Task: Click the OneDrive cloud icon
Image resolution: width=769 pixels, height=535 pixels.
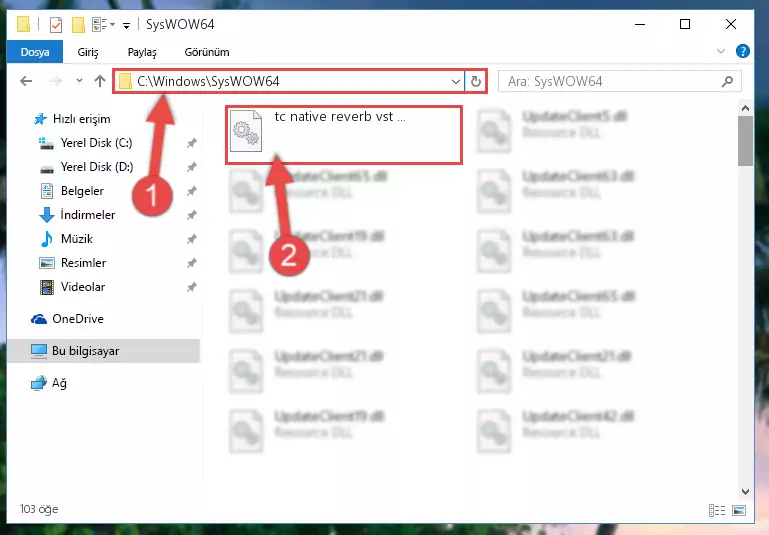Action: (x=39, y=319)
